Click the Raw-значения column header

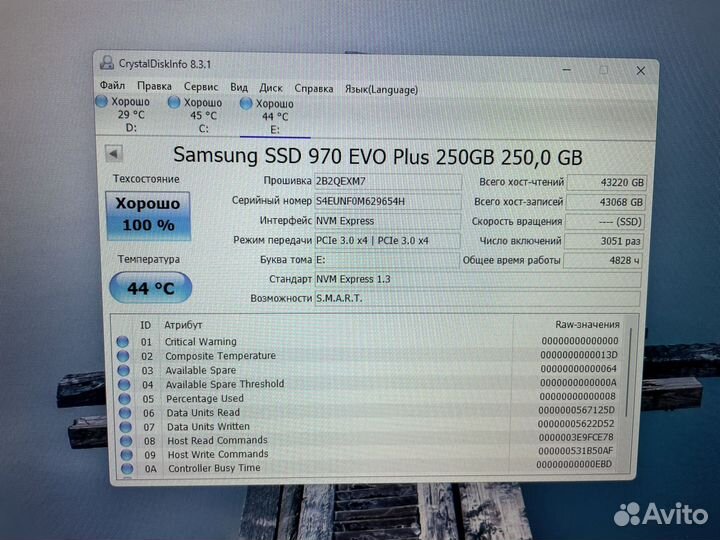click(587, 325)
